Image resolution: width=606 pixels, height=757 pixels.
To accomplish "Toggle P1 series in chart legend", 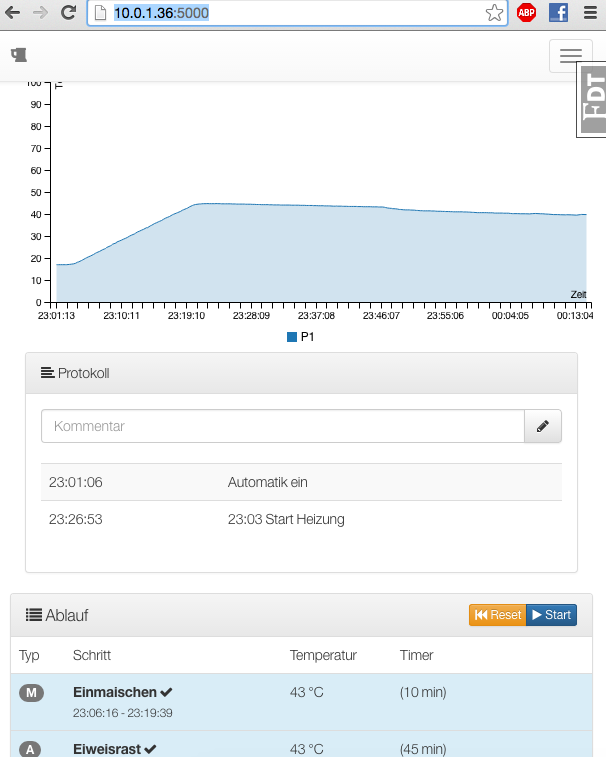I will pyautogui.click(x=301, y=337).
